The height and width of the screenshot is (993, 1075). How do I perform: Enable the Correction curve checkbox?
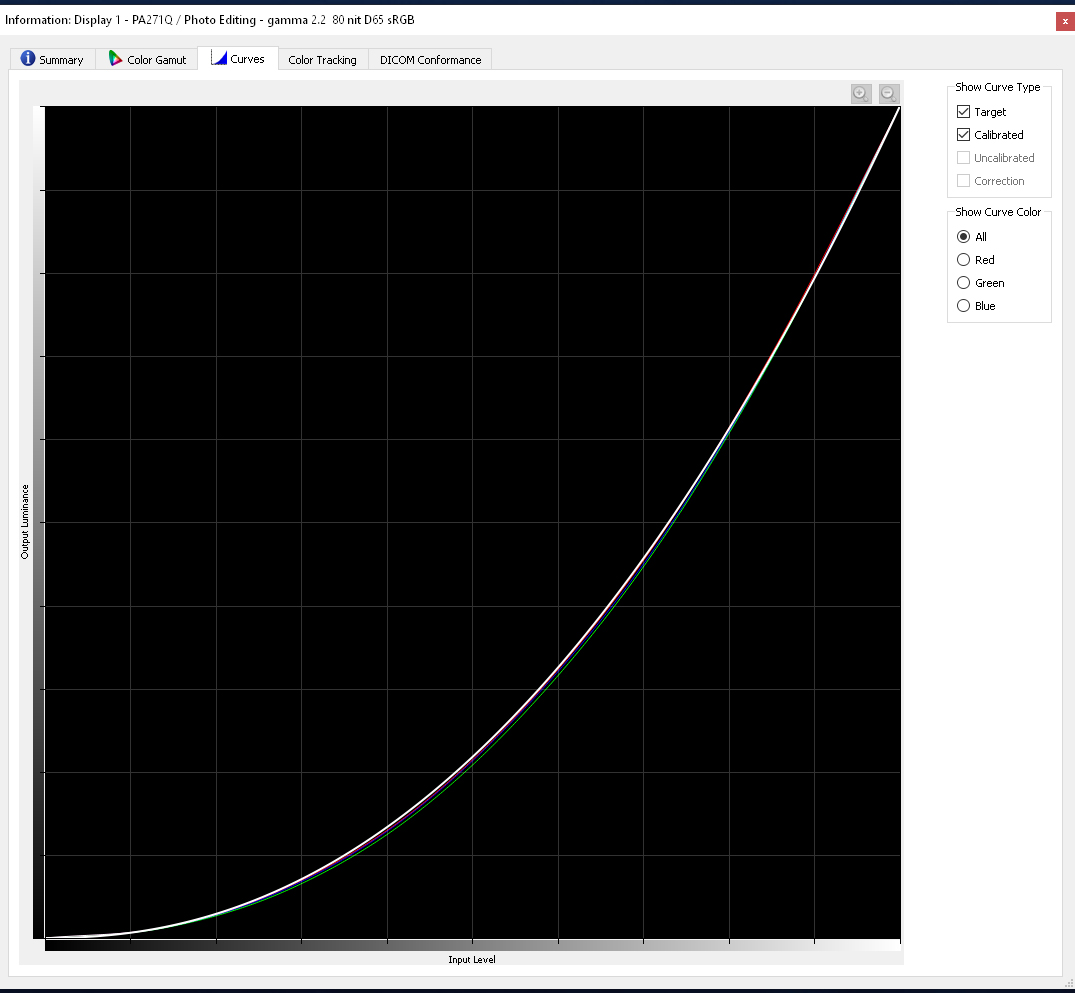click(x=964, y=181)
